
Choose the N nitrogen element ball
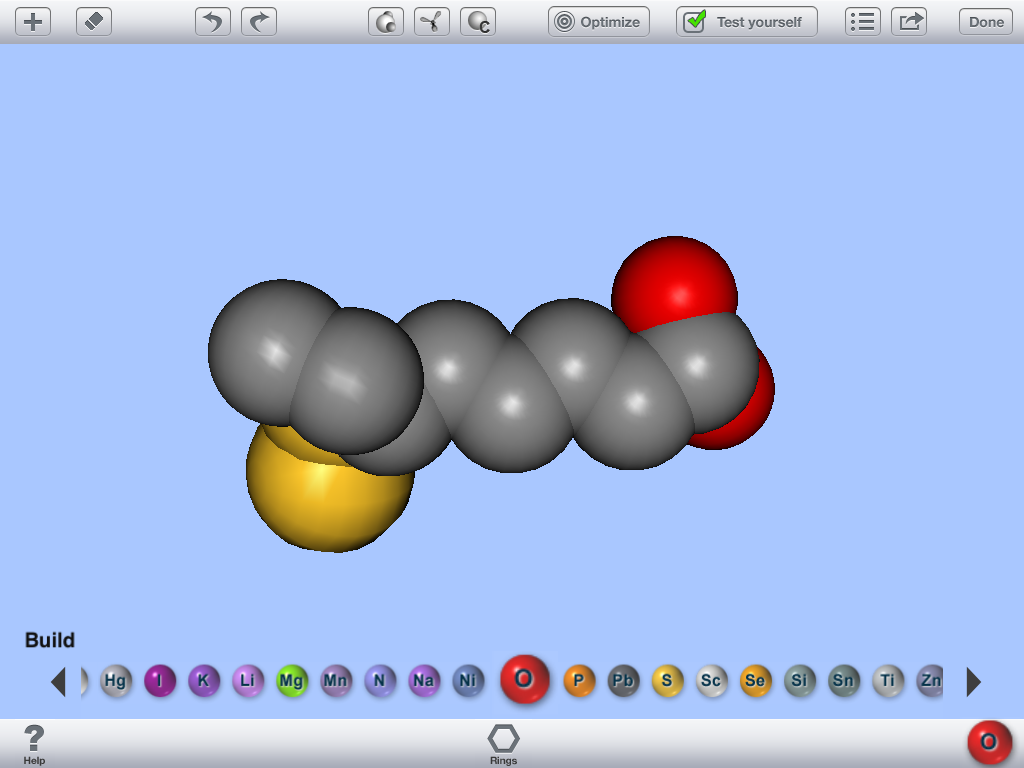tap(379, 680)
